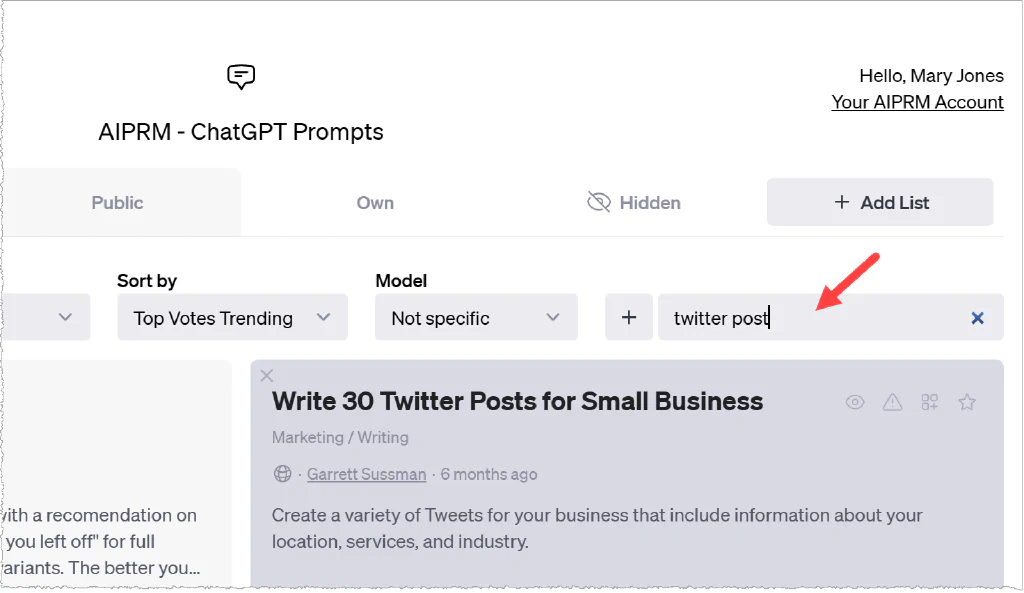Open Garrett Sussman author link
The image size is (1024, 593).
(366, 474)
